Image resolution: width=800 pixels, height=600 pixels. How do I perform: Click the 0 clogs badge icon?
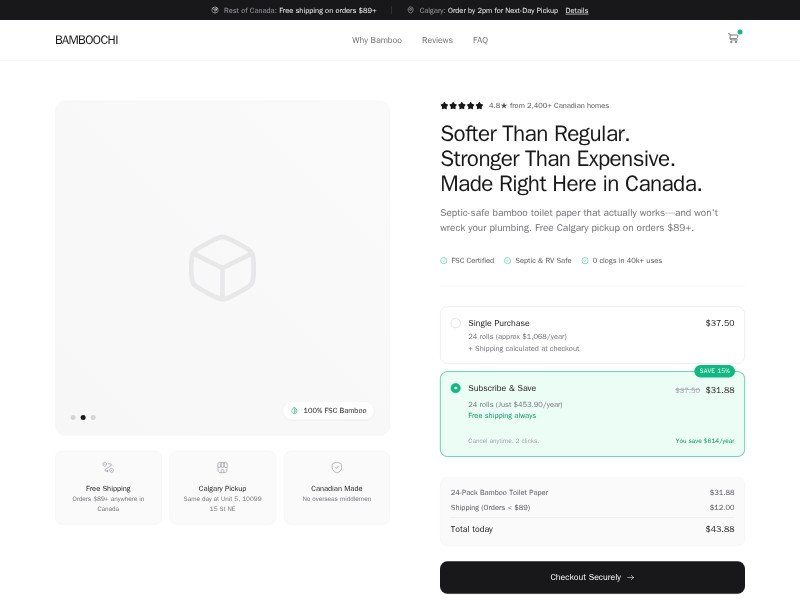tap(585, 260)
